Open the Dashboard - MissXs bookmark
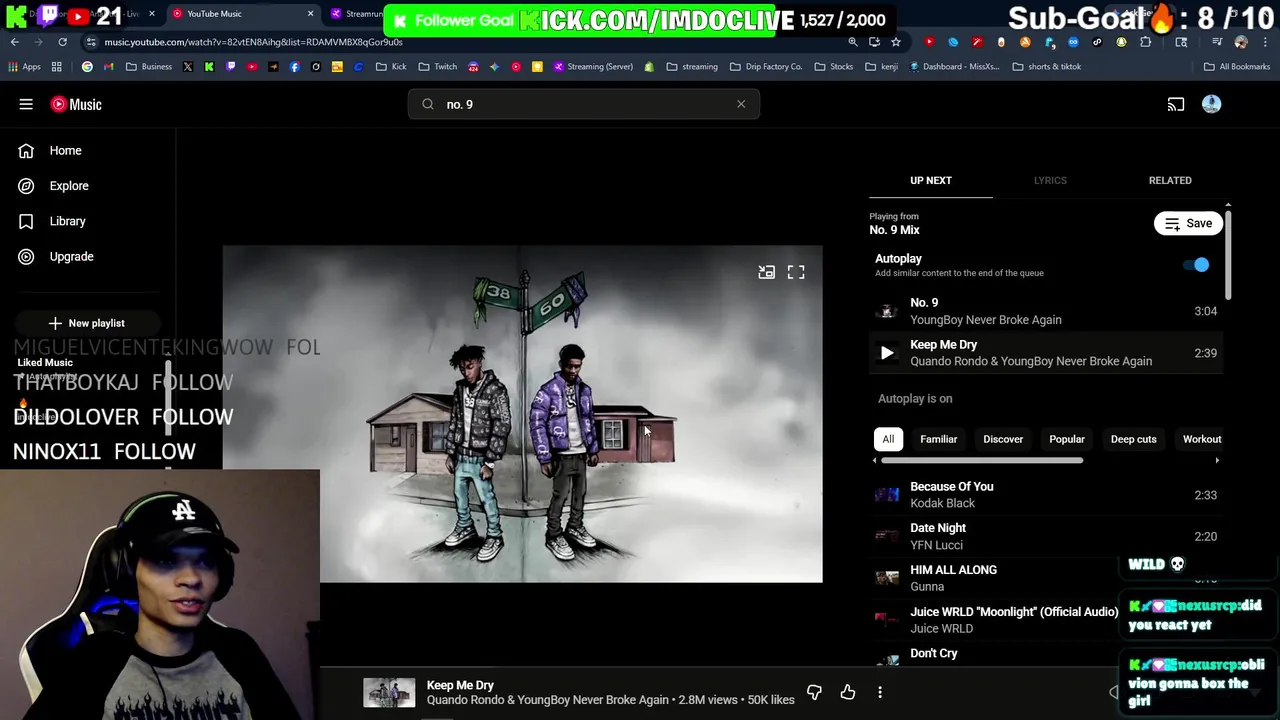 point(954,67)
